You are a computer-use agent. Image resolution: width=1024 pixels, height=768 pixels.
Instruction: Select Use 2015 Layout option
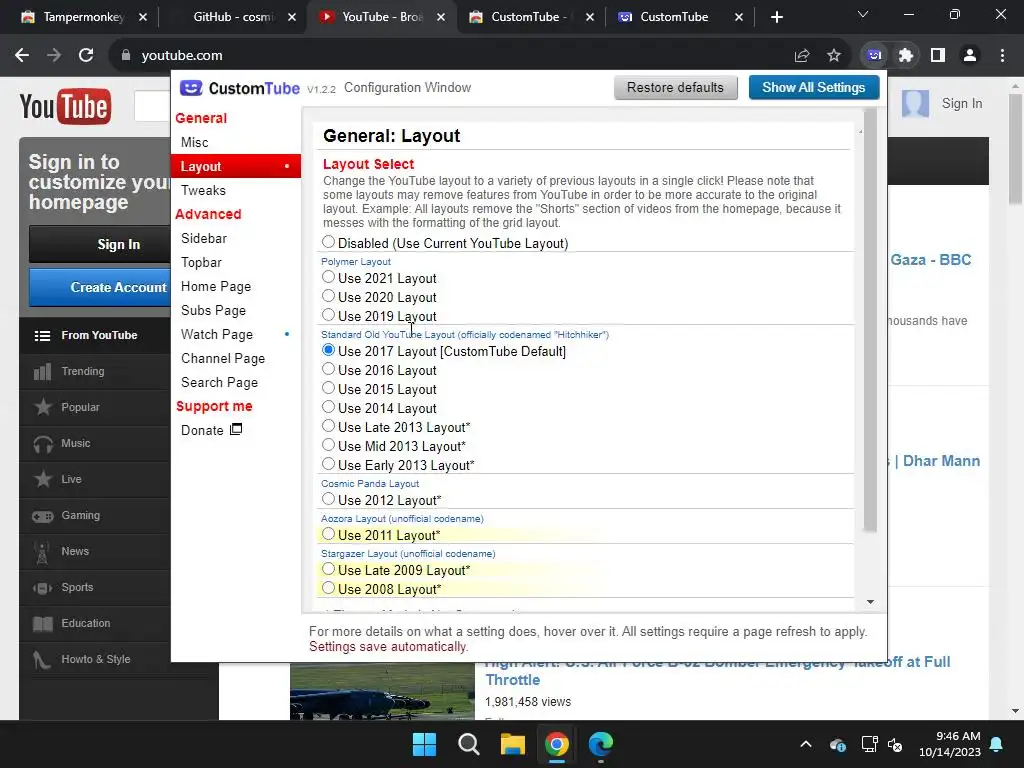pyautogui.click(x=328, y=388)
